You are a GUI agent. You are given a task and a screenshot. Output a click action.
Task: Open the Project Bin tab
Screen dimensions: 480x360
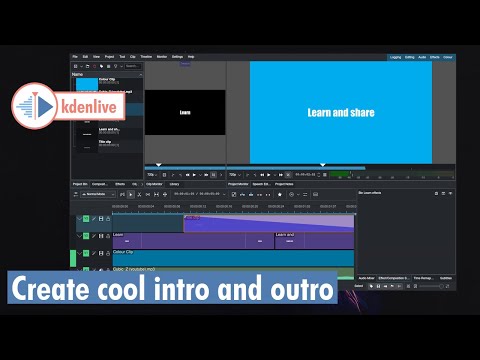coord(80,184)
